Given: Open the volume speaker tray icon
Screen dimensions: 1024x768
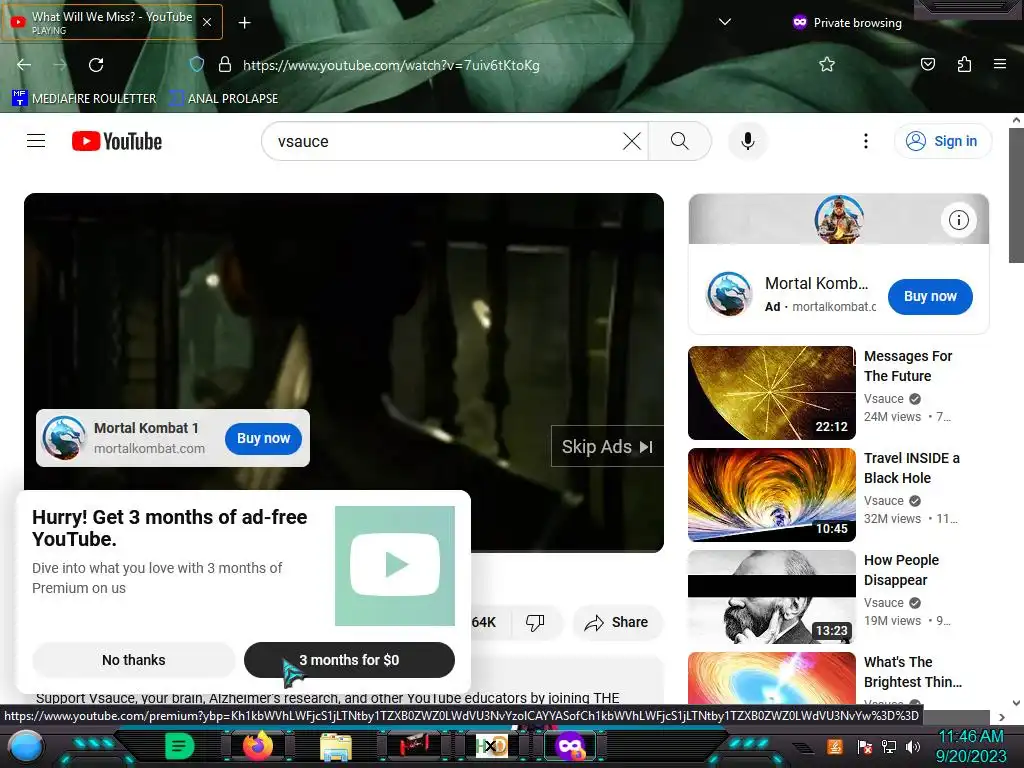Looking at the screenshot, I should click(913, 746).
